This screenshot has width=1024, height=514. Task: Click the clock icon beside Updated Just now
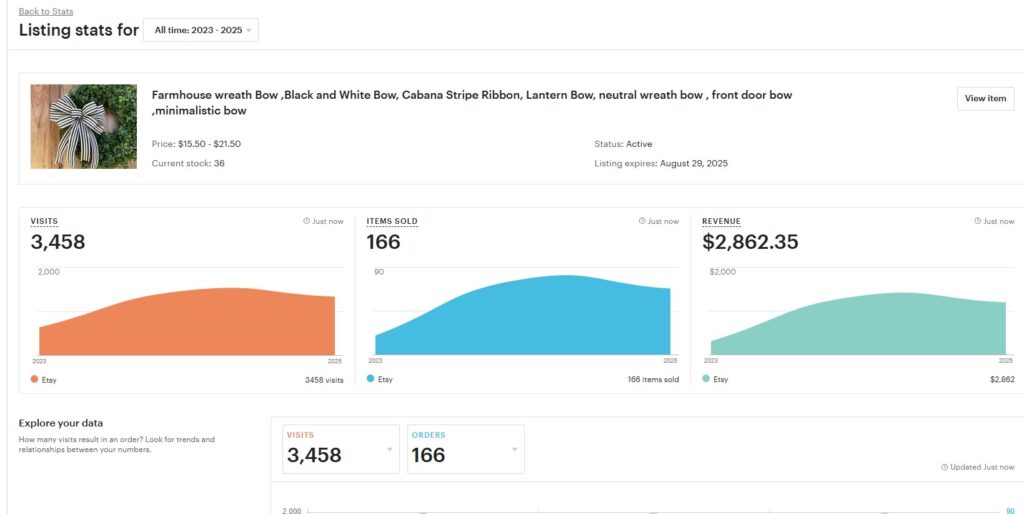944,467
